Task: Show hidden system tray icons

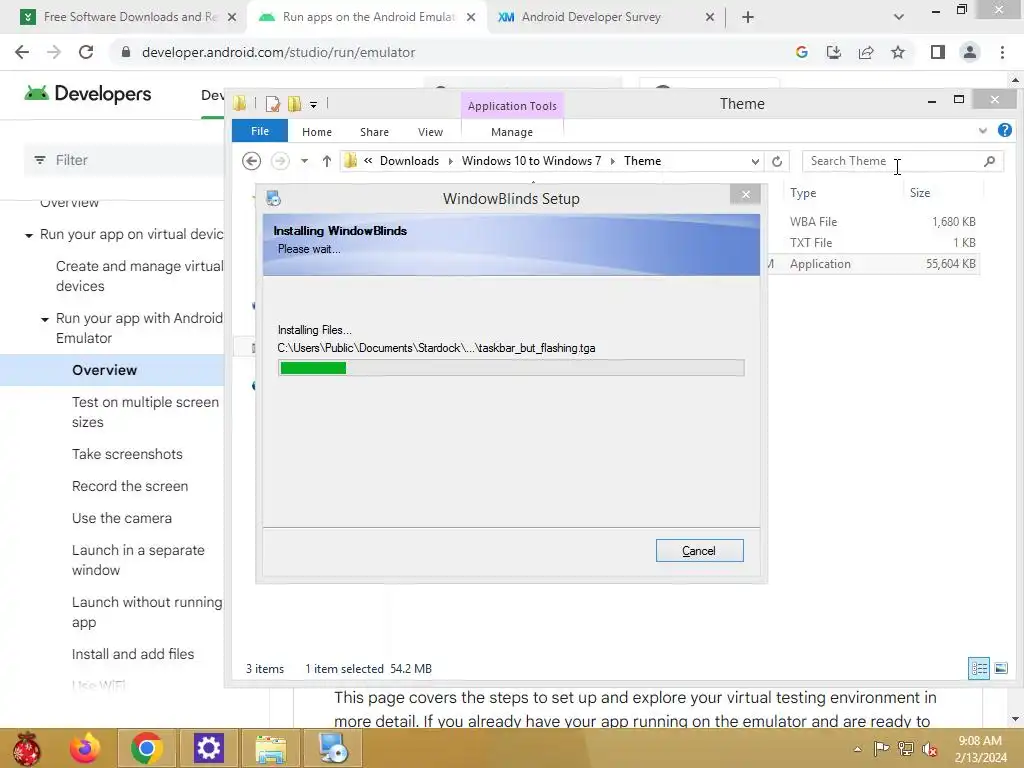Action: [857, 749]
